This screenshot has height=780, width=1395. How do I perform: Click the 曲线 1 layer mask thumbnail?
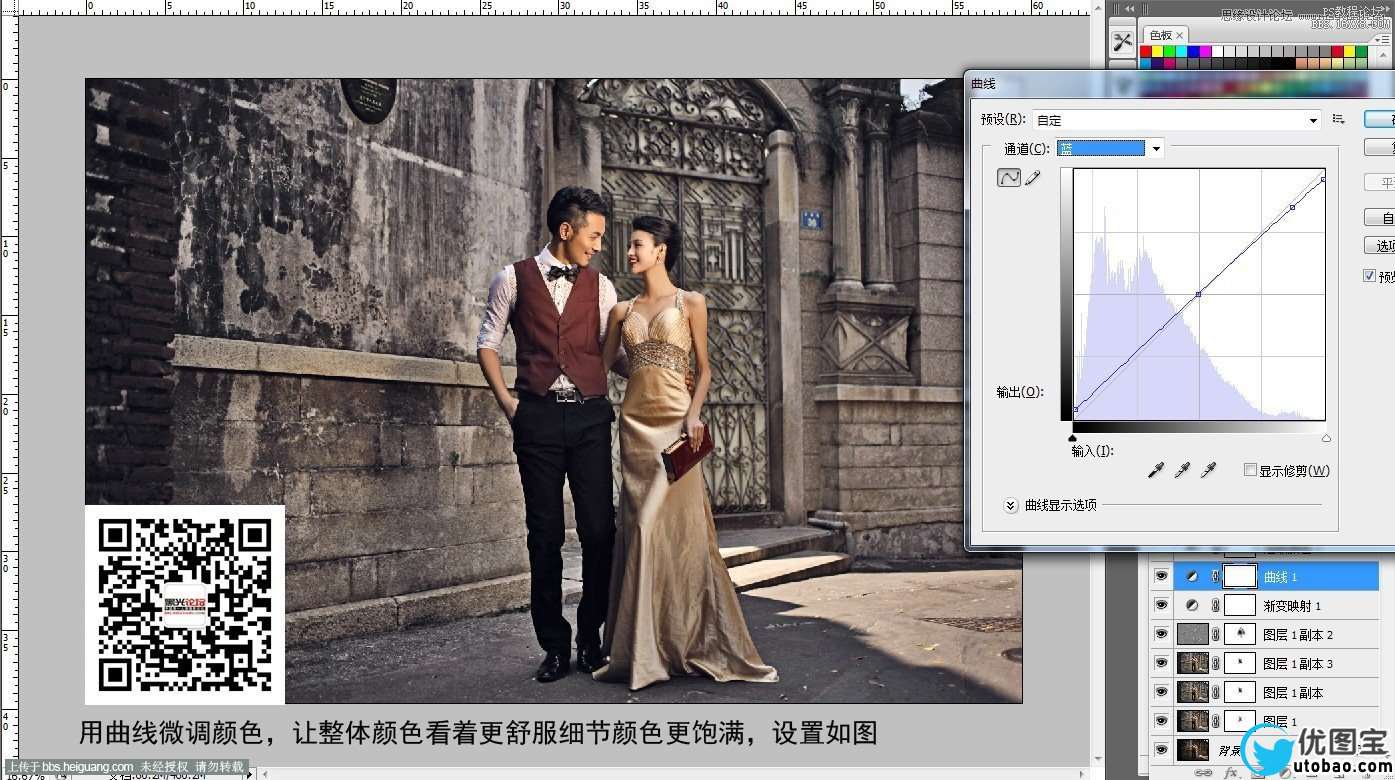point(1240,577)
